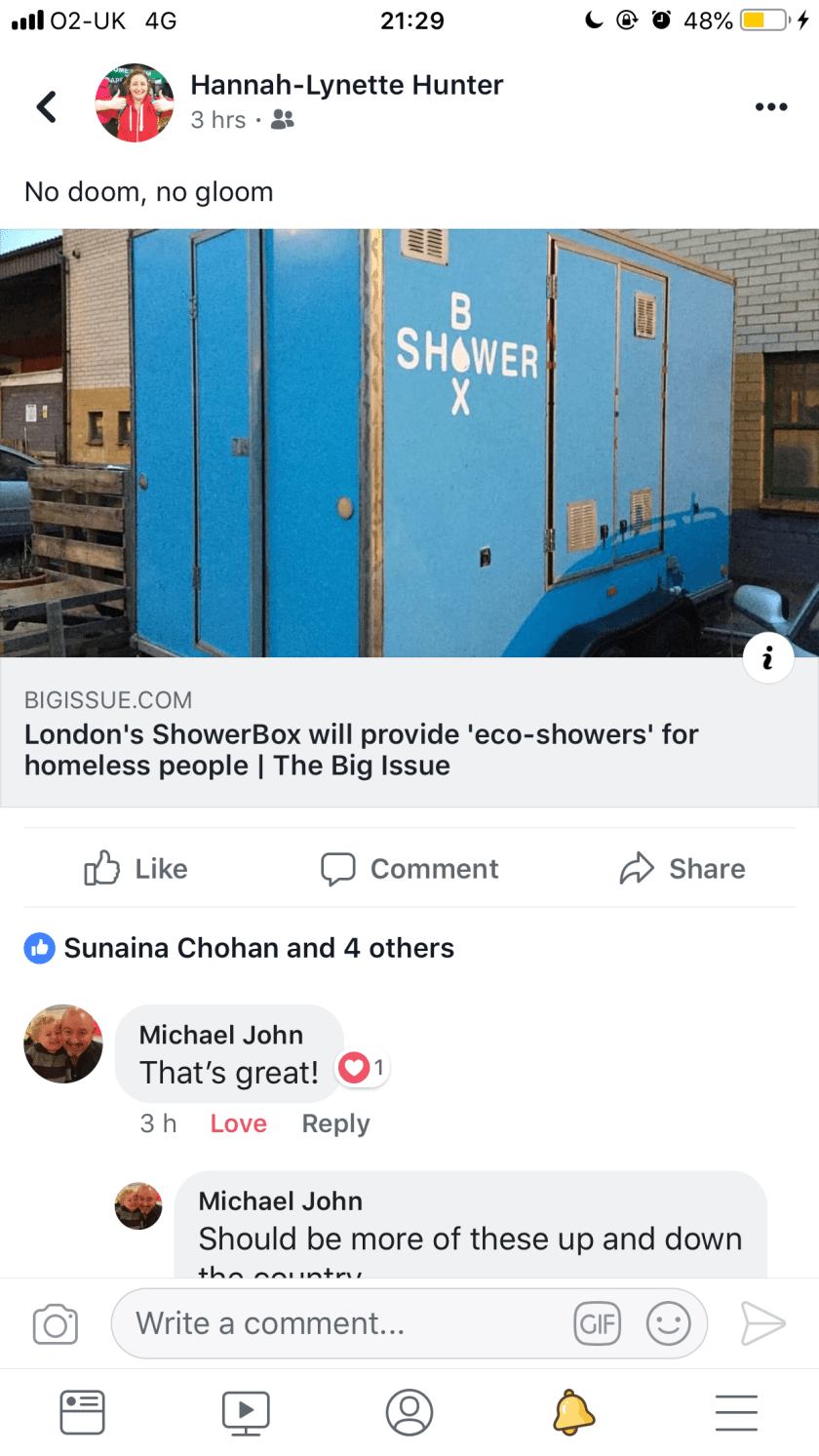819x1456 pixels.
Task: Open the Watch video tab
Action: (x=246, y=1412)
